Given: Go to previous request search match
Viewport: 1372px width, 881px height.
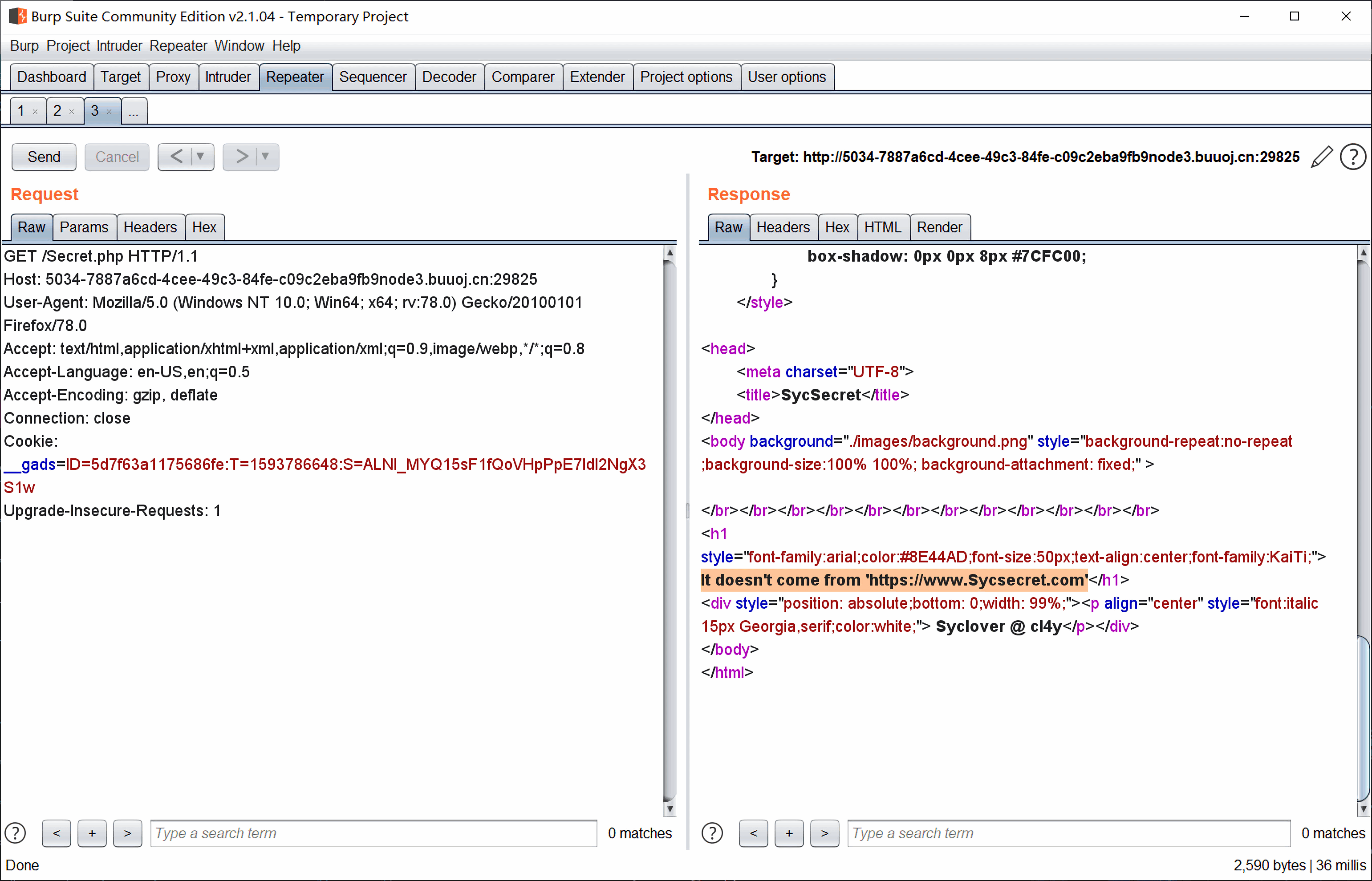Looking at the screenshot, I should tap(57, 833).
